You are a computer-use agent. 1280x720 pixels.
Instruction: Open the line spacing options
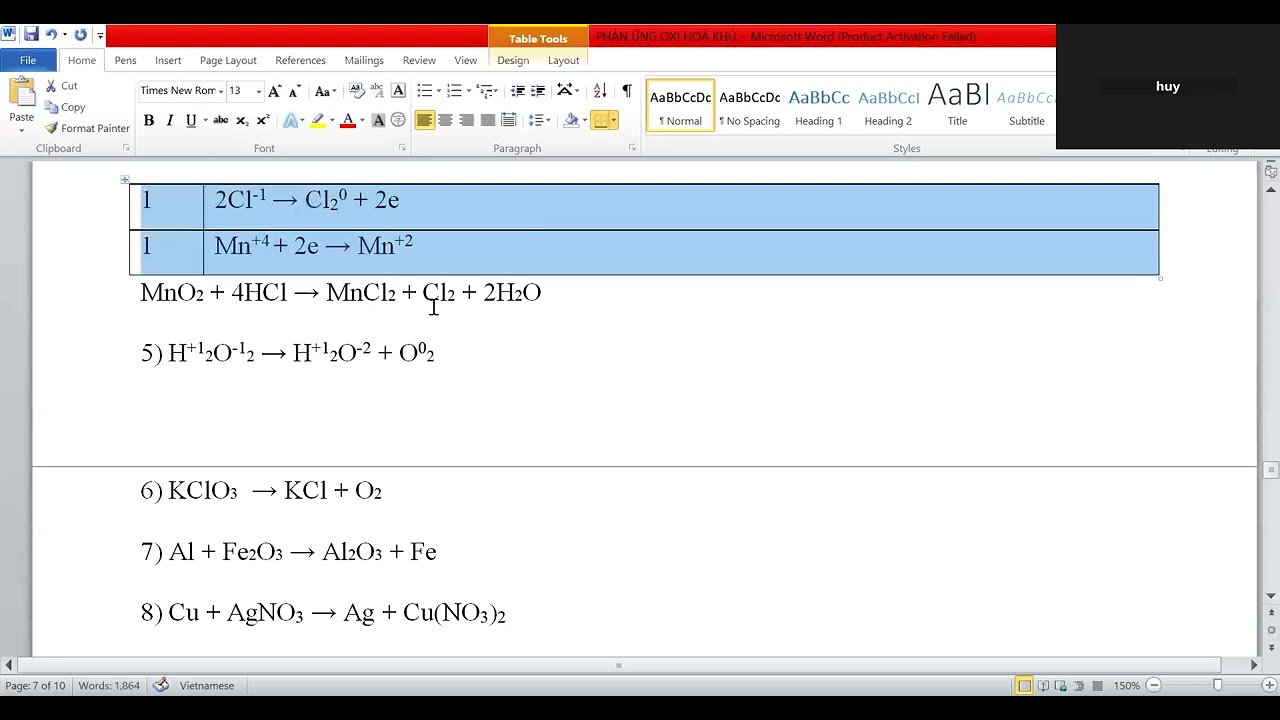click(x=539, y=120)
